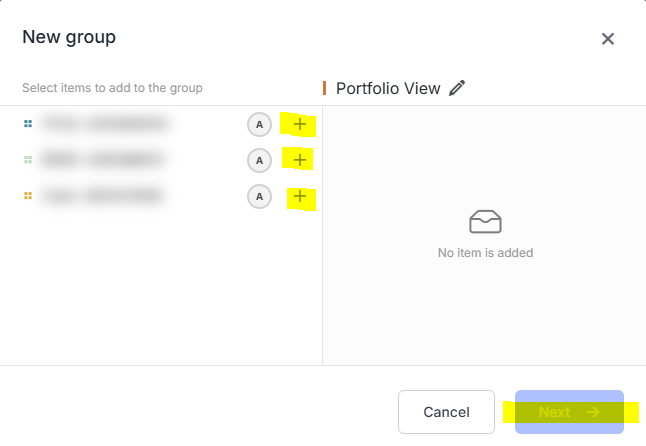Add the orange-grid item using its plus icon
Screen dimensions: 646x446
pyautogui.click(x=300, y=196)
